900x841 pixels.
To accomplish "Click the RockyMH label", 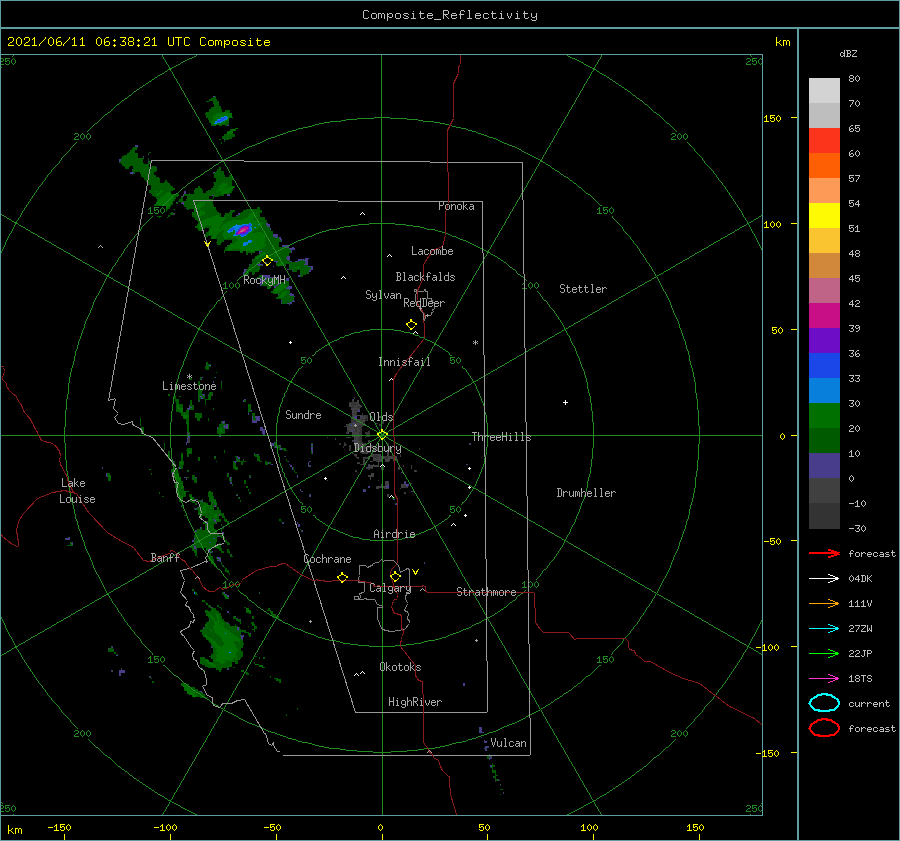I will click(264, 280).
